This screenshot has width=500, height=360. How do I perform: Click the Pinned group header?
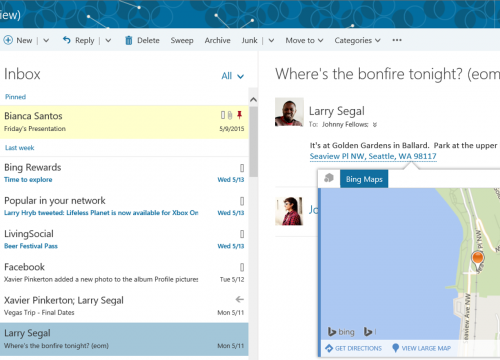15,97
